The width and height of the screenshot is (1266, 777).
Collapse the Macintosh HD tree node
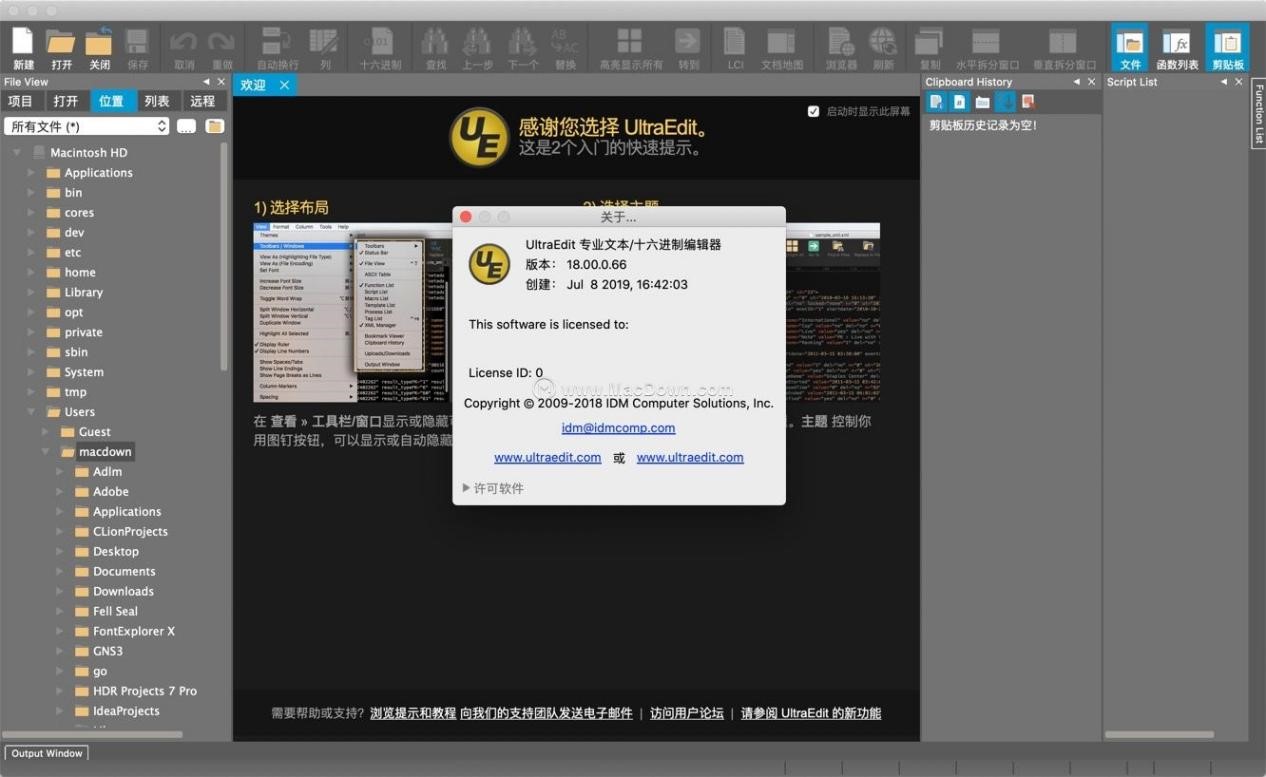point(16,152)
